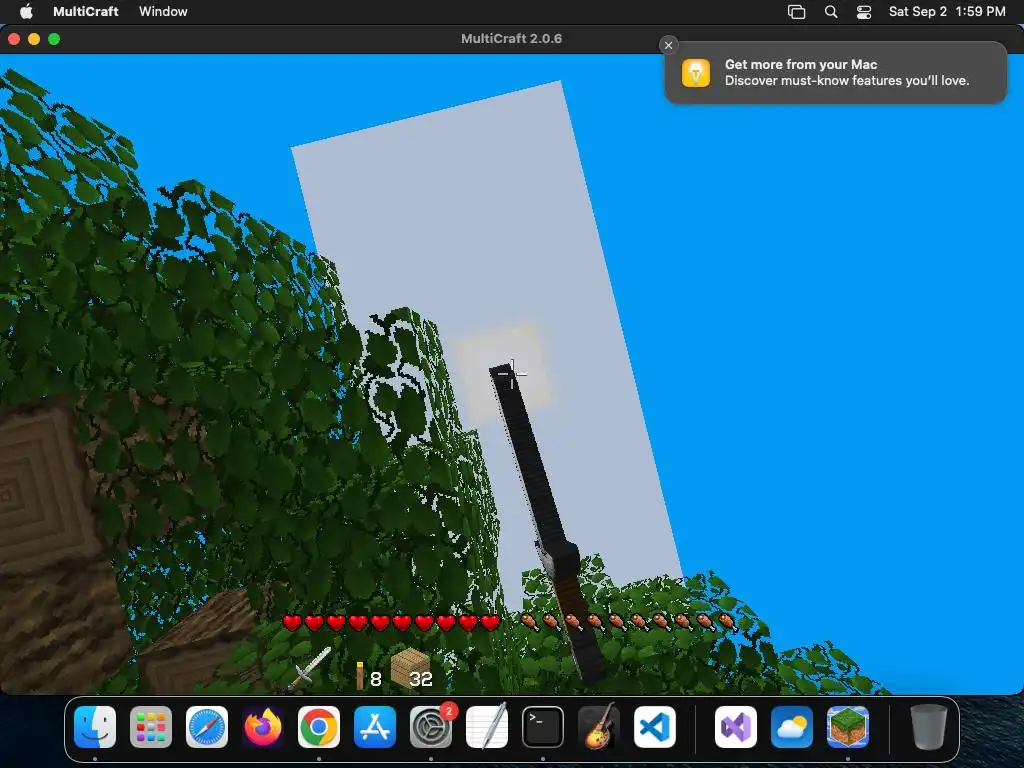Open the MultiCraft app menu
Screen dimensions: 1024x768
click(x=86, y=11)
